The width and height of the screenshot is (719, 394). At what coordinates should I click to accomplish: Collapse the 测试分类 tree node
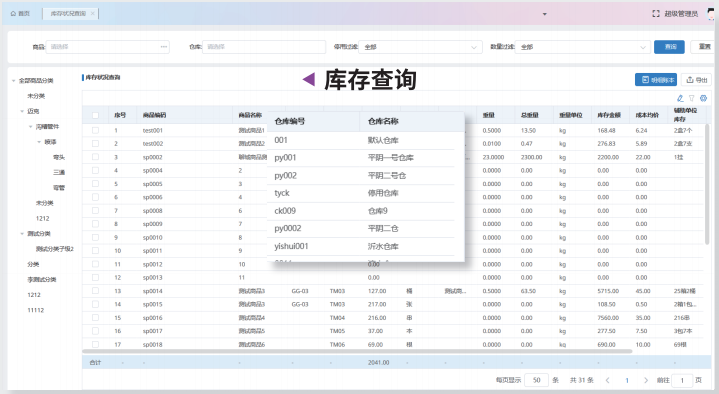22,234
